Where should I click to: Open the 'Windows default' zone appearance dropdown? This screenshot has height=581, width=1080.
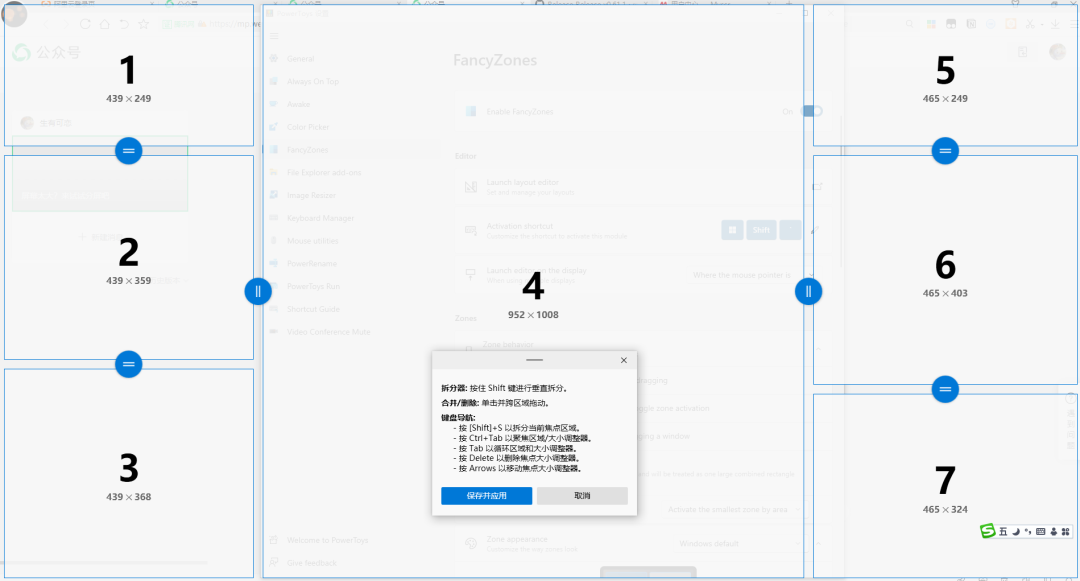pyautogui.click(x=740, y=543)
